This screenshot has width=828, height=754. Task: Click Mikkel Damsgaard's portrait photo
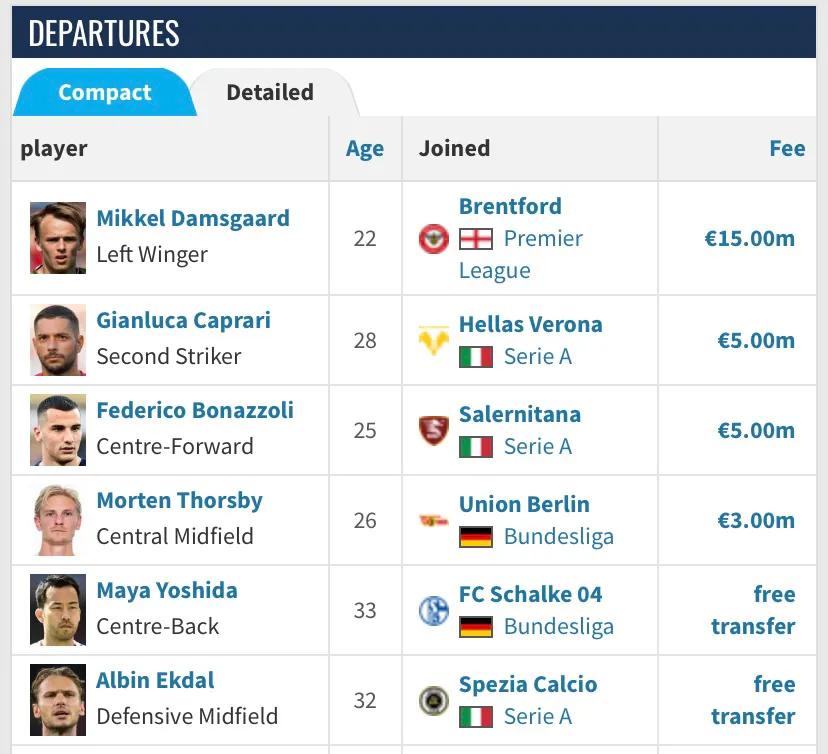pos(58,238)
